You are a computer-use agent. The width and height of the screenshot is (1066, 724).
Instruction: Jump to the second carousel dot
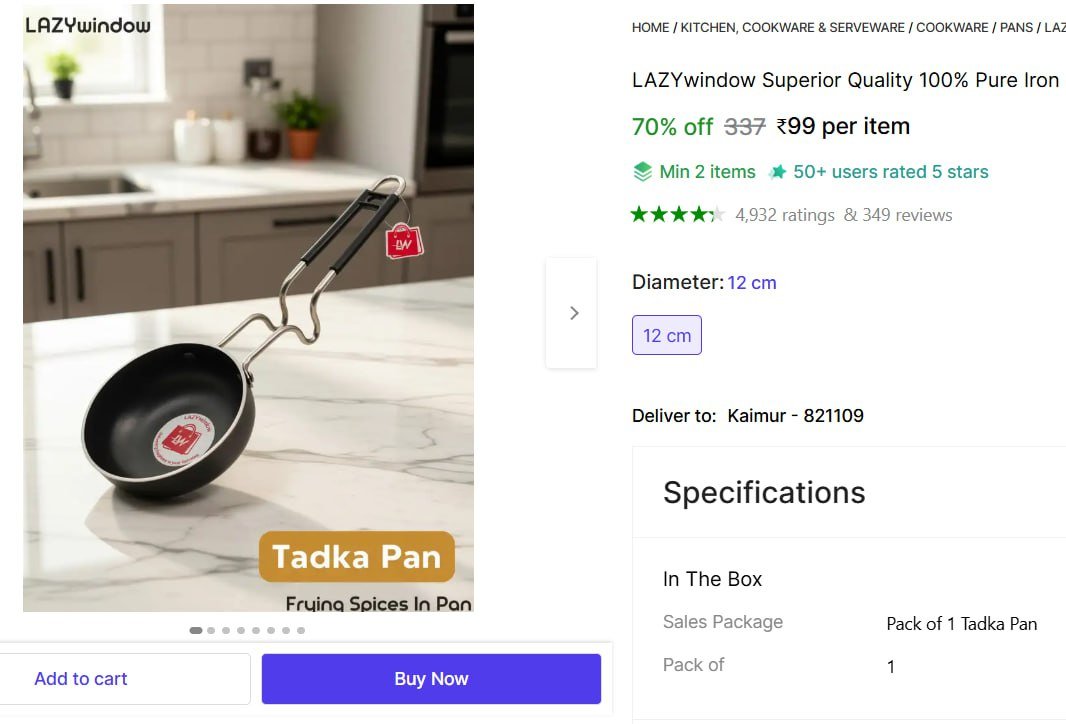[211, 630]
